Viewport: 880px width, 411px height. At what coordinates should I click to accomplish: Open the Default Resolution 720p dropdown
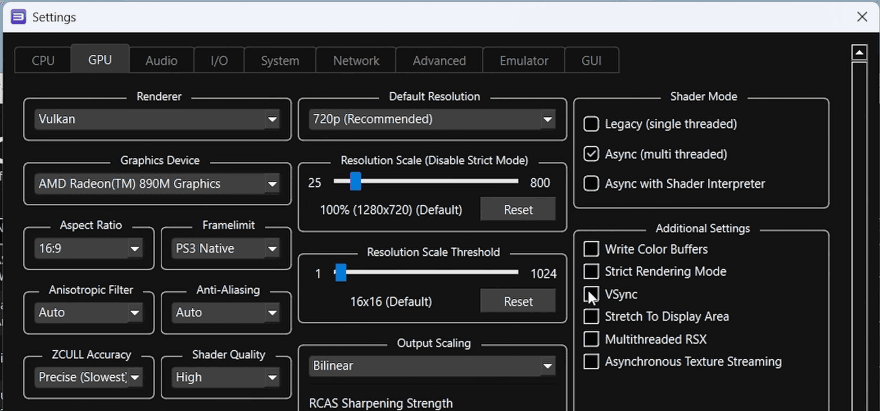coord(432,119)
